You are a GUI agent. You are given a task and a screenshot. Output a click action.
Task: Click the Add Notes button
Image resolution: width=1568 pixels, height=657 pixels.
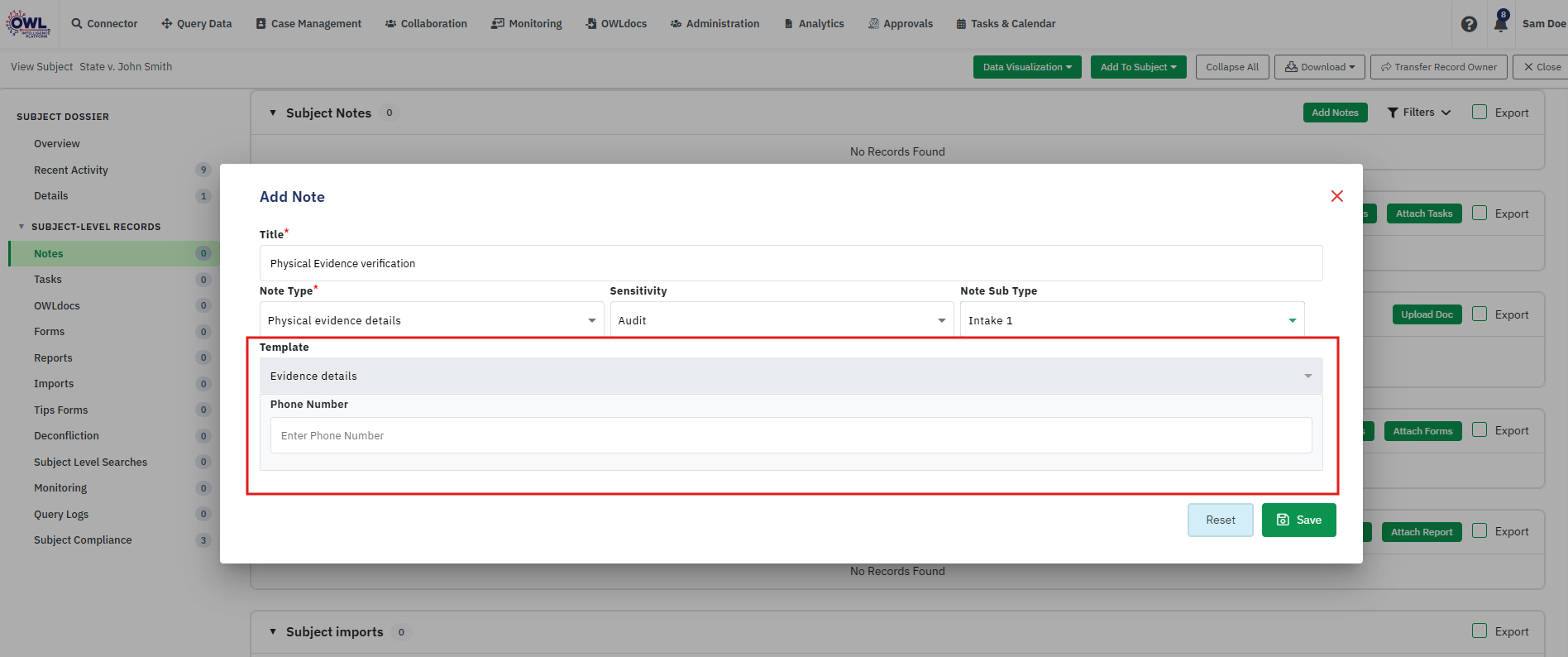coord(1335,113)
